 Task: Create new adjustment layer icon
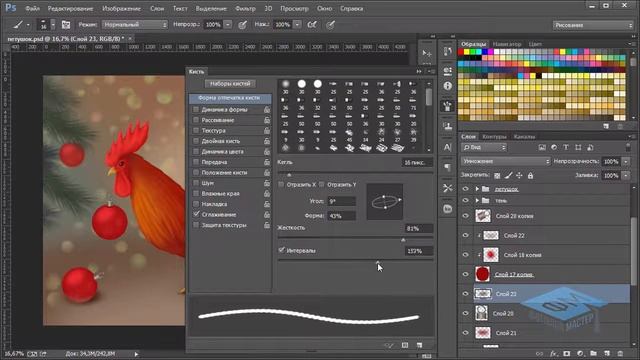coord(580,353)
